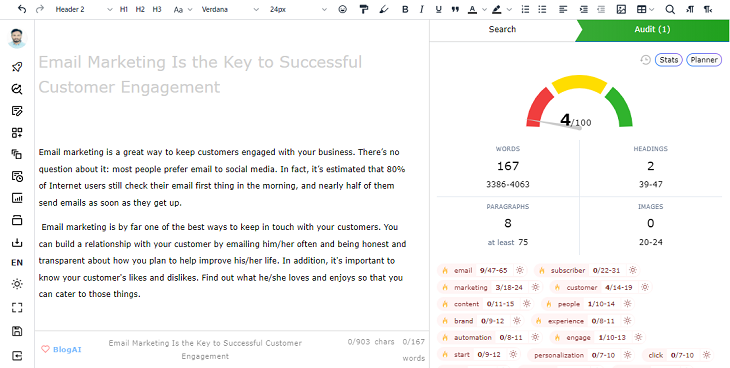
Task: Click the rocket icon in the sidebar
Action: tap(17, 67)
